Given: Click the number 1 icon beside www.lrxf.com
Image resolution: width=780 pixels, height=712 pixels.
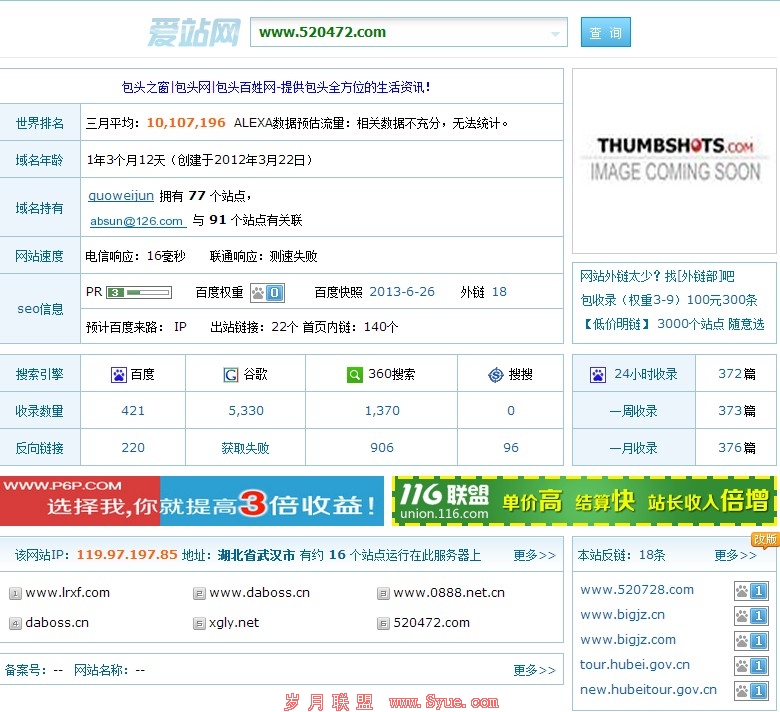Looking at the screenshot, I should pos(15,593).
